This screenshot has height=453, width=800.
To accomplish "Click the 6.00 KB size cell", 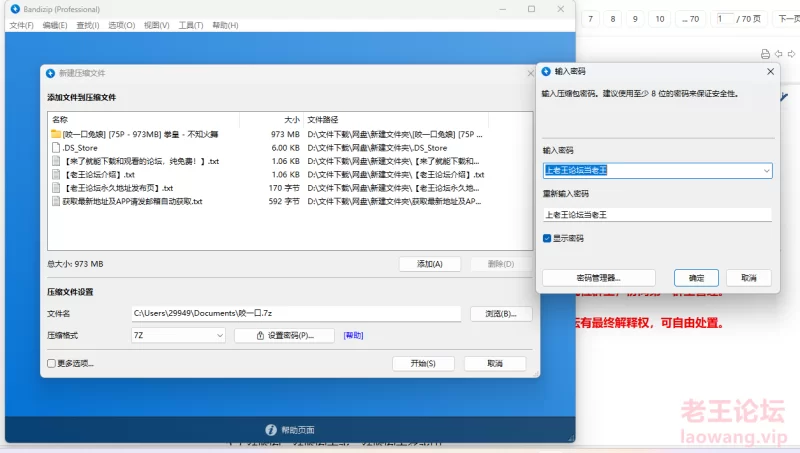I will (285, 147).
